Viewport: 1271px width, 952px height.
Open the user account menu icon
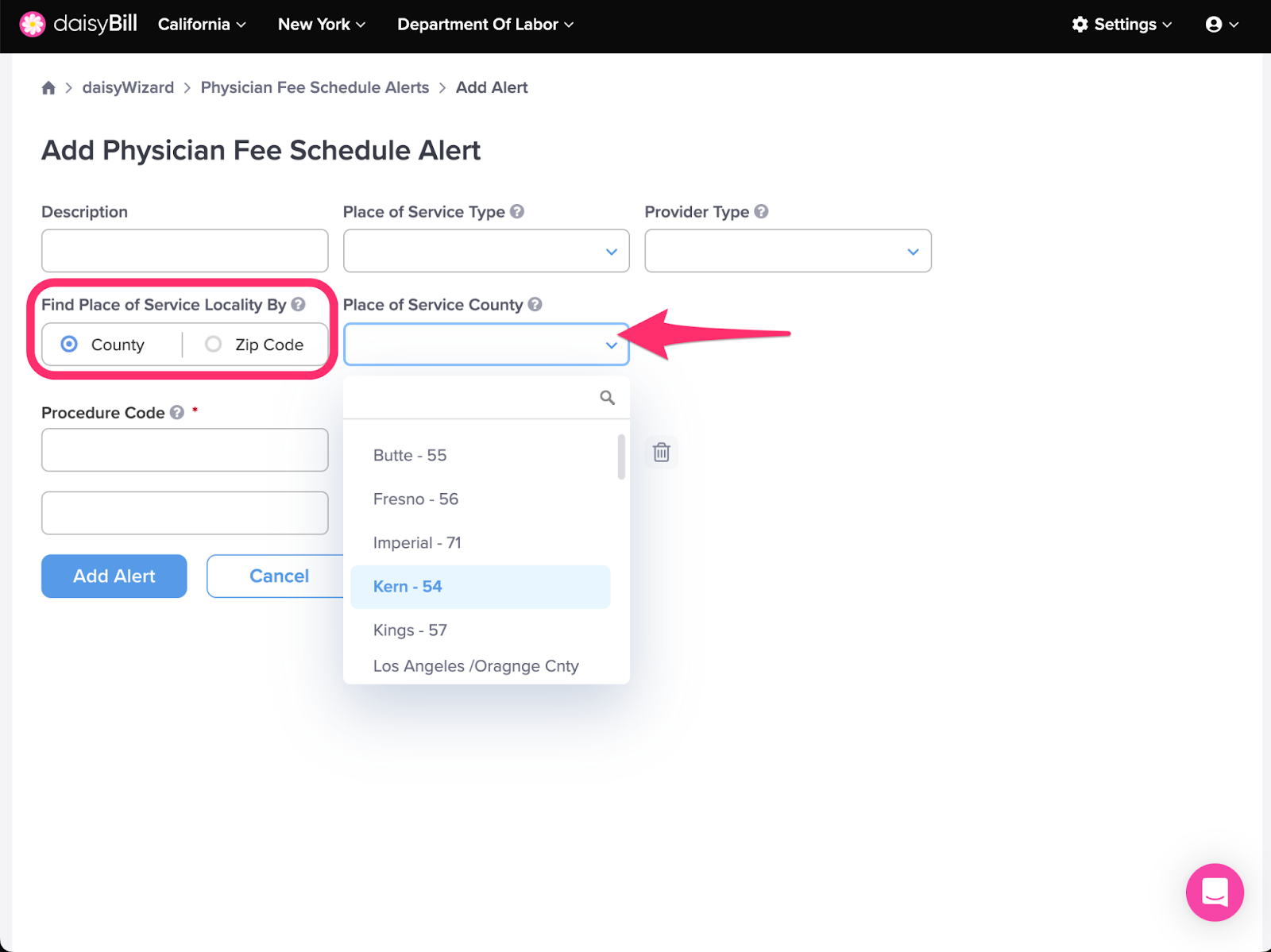1222,25
